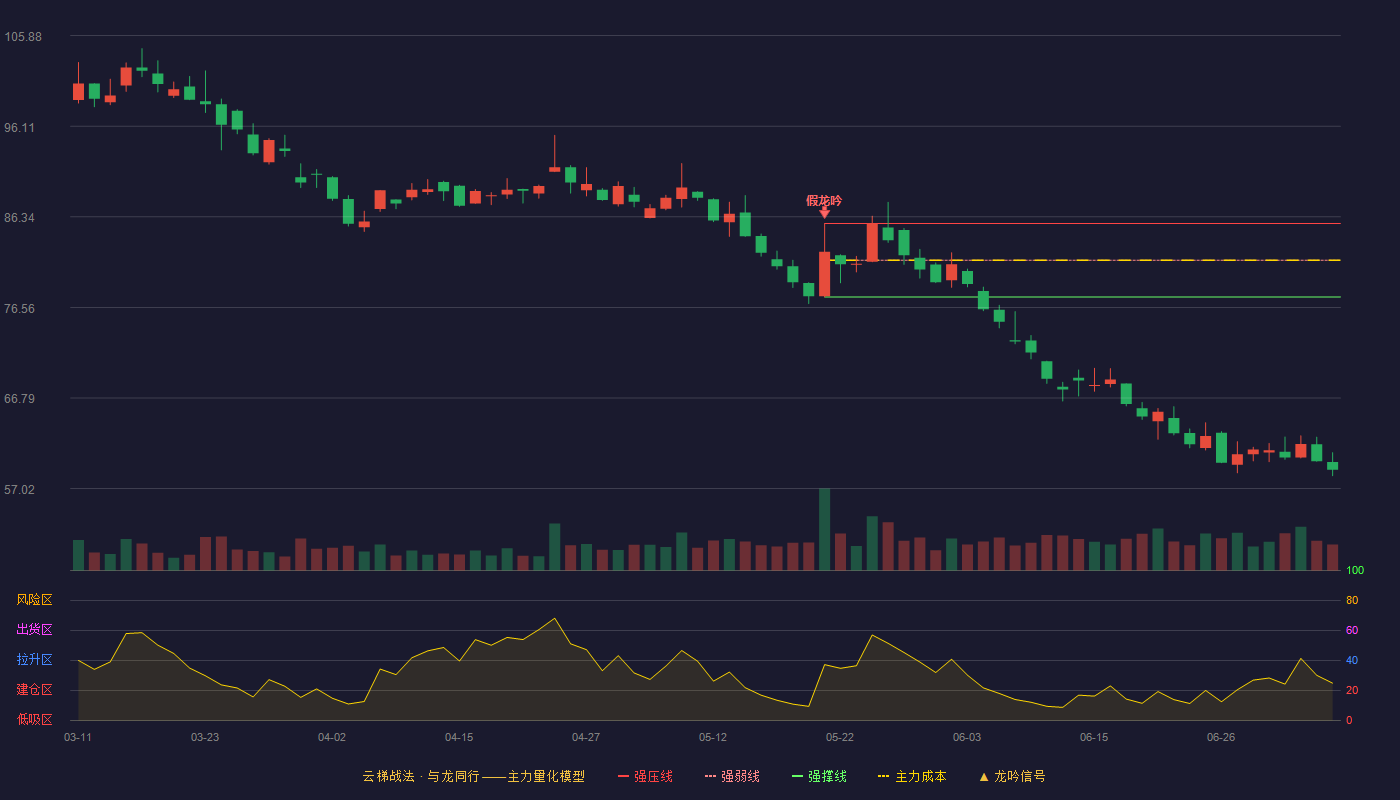Click the 低吸区 zone label

(x=34, y=719)
